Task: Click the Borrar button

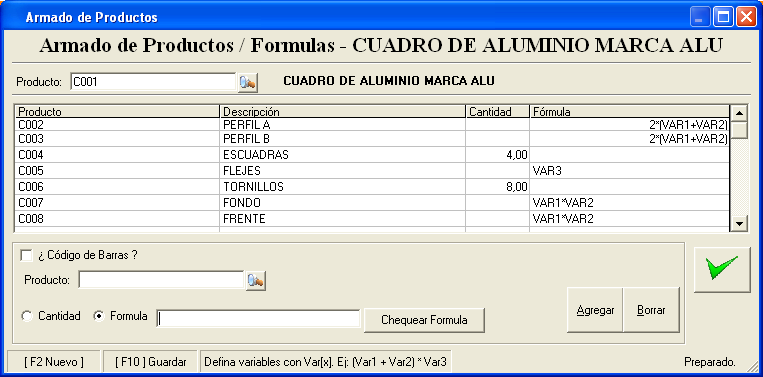Action: 651,310
